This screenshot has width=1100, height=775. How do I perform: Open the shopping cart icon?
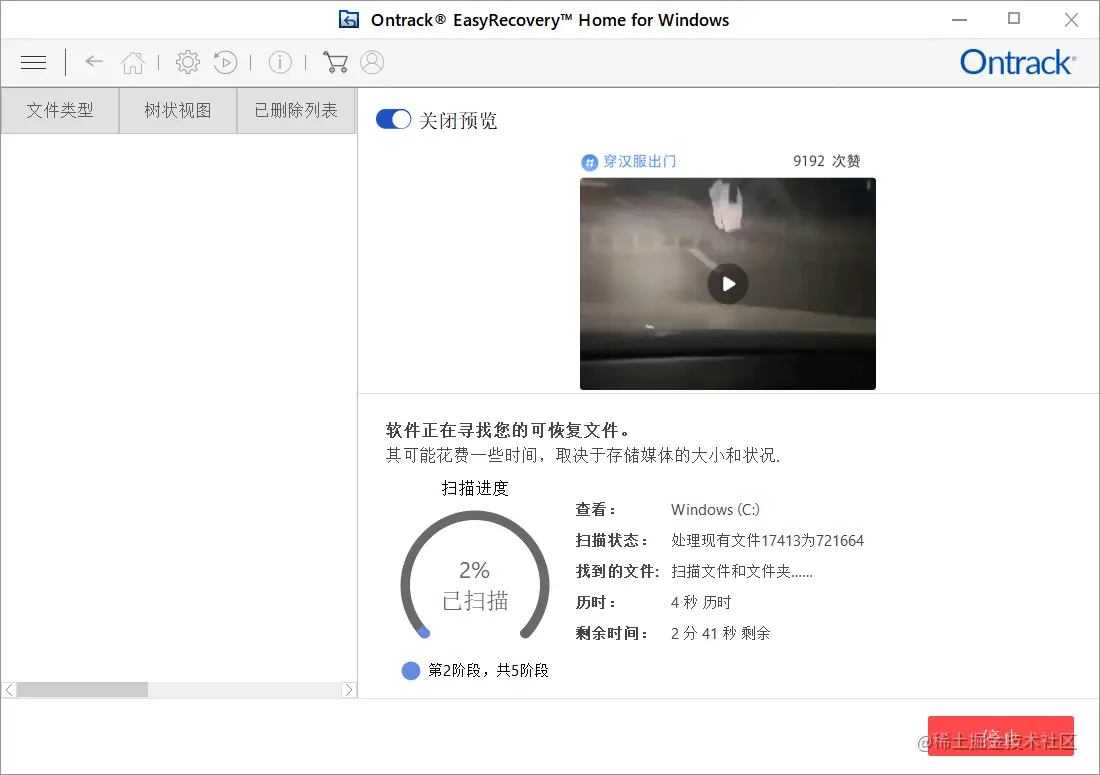coord(335,62)
